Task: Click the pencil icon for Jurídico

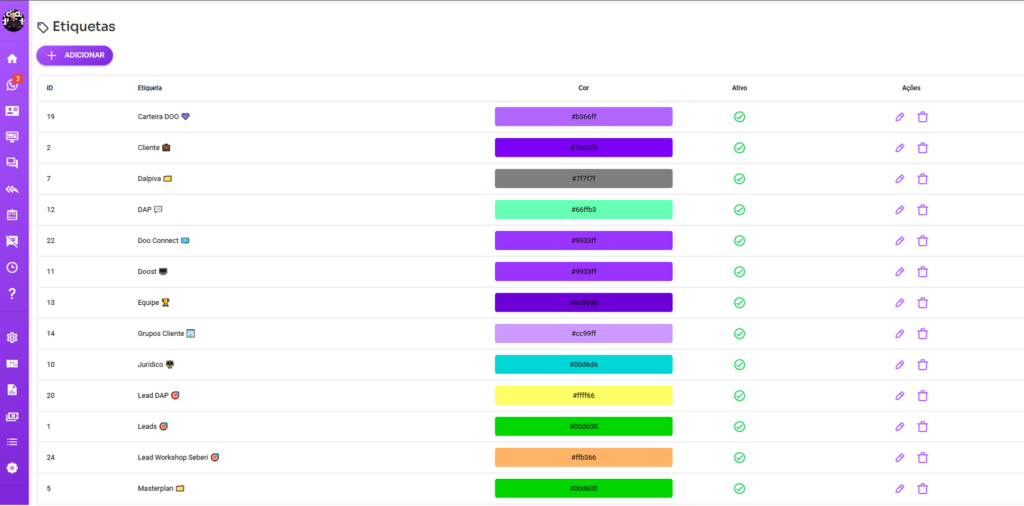Action: click(x=899, y=365)
